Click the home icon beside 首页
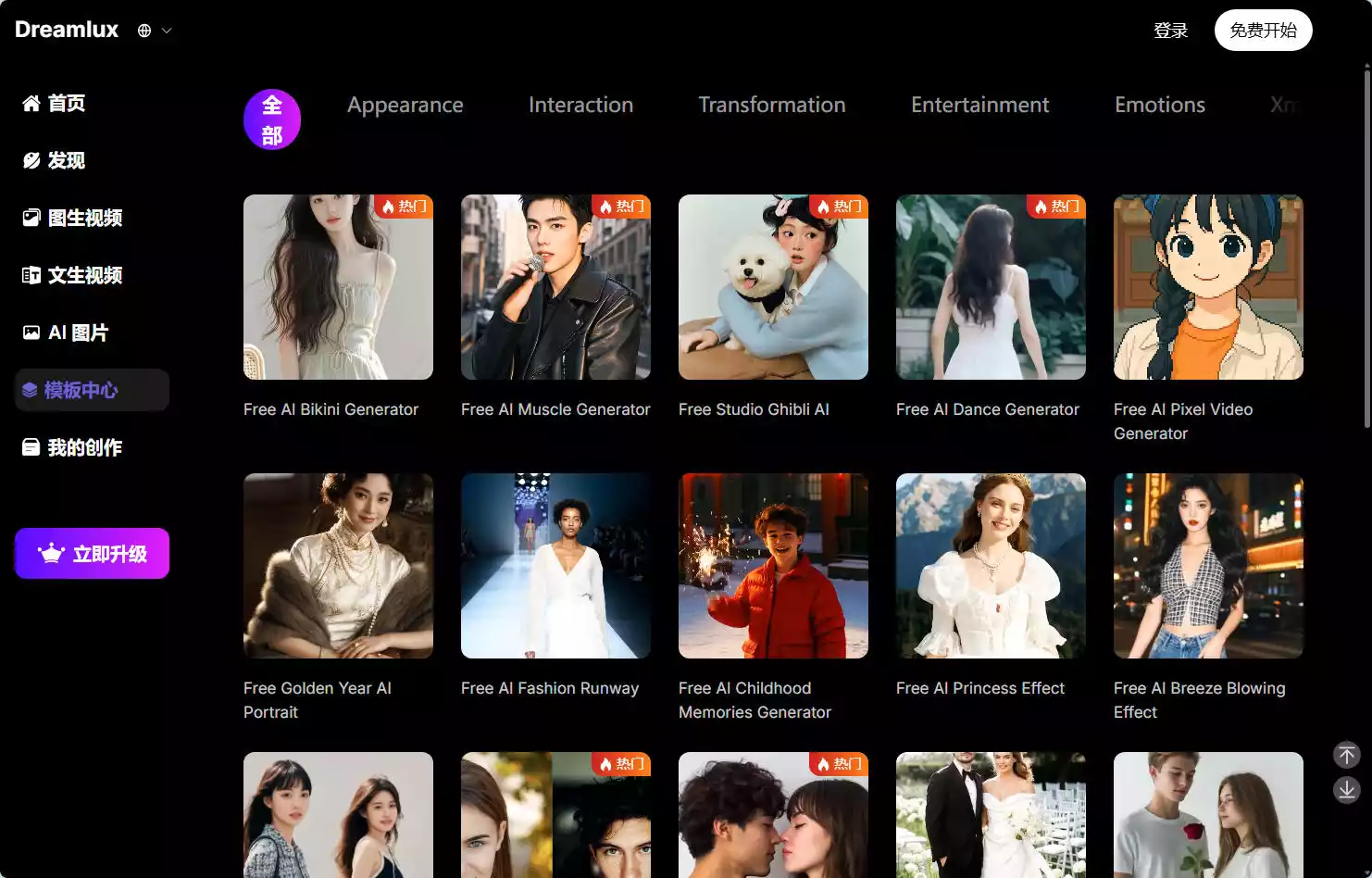This screenshot has height=878, width=1372. [x=31, y=103]
